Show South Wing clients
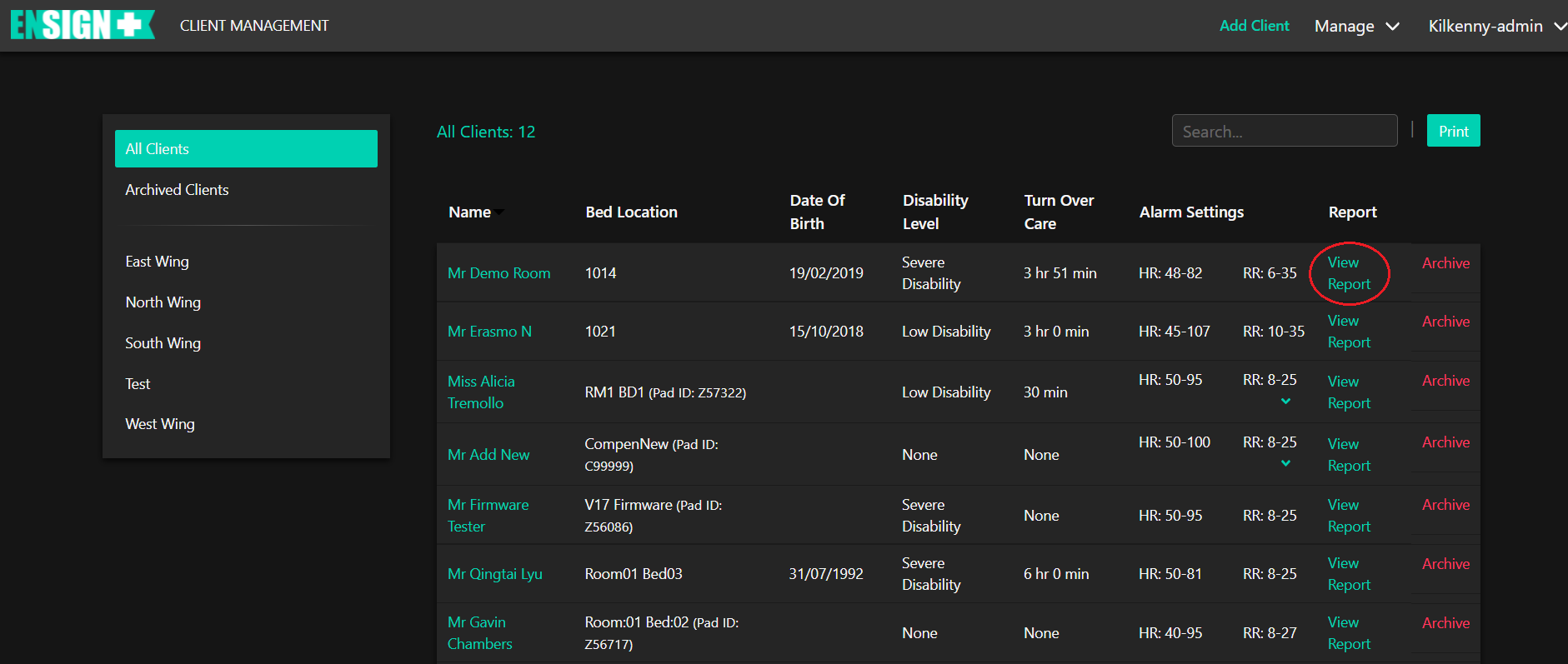The width and height of the screenshot is (1568, 664). [163, 343]
